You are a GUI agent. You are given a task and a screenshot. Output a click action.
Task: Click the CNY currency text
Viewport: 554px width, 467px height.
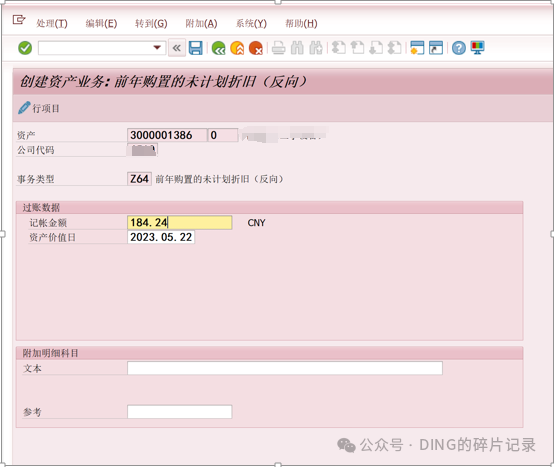tap(257, 223)
